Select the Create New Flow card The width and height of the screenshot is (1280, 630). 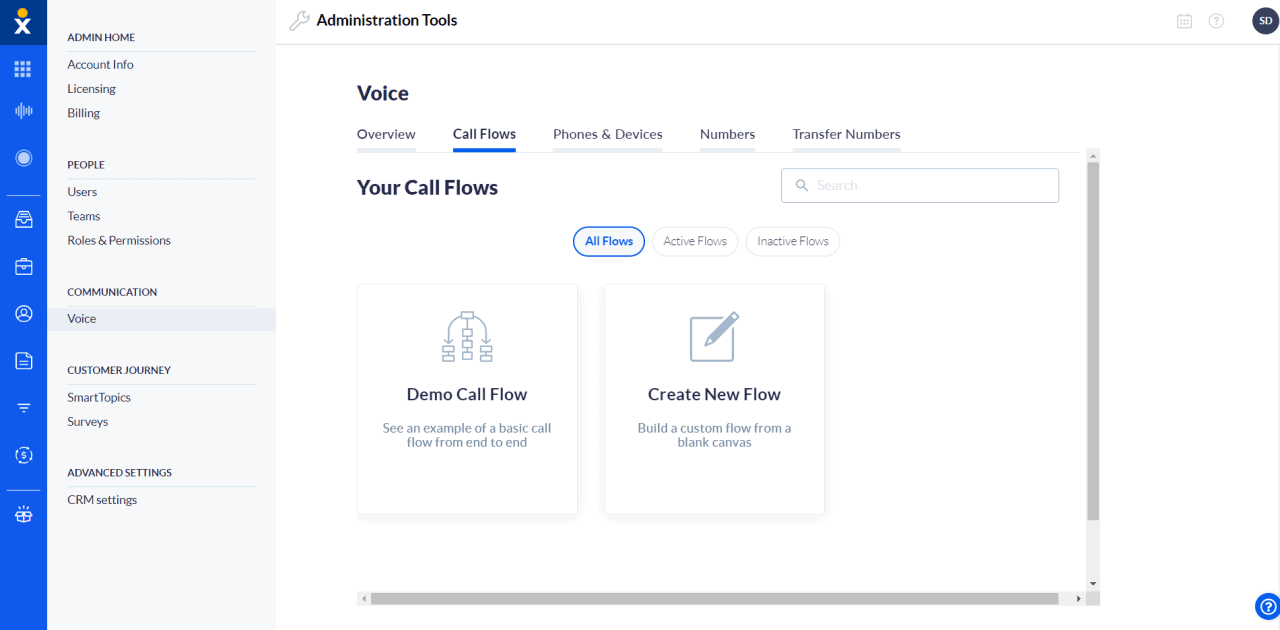(x=714, y=398)
